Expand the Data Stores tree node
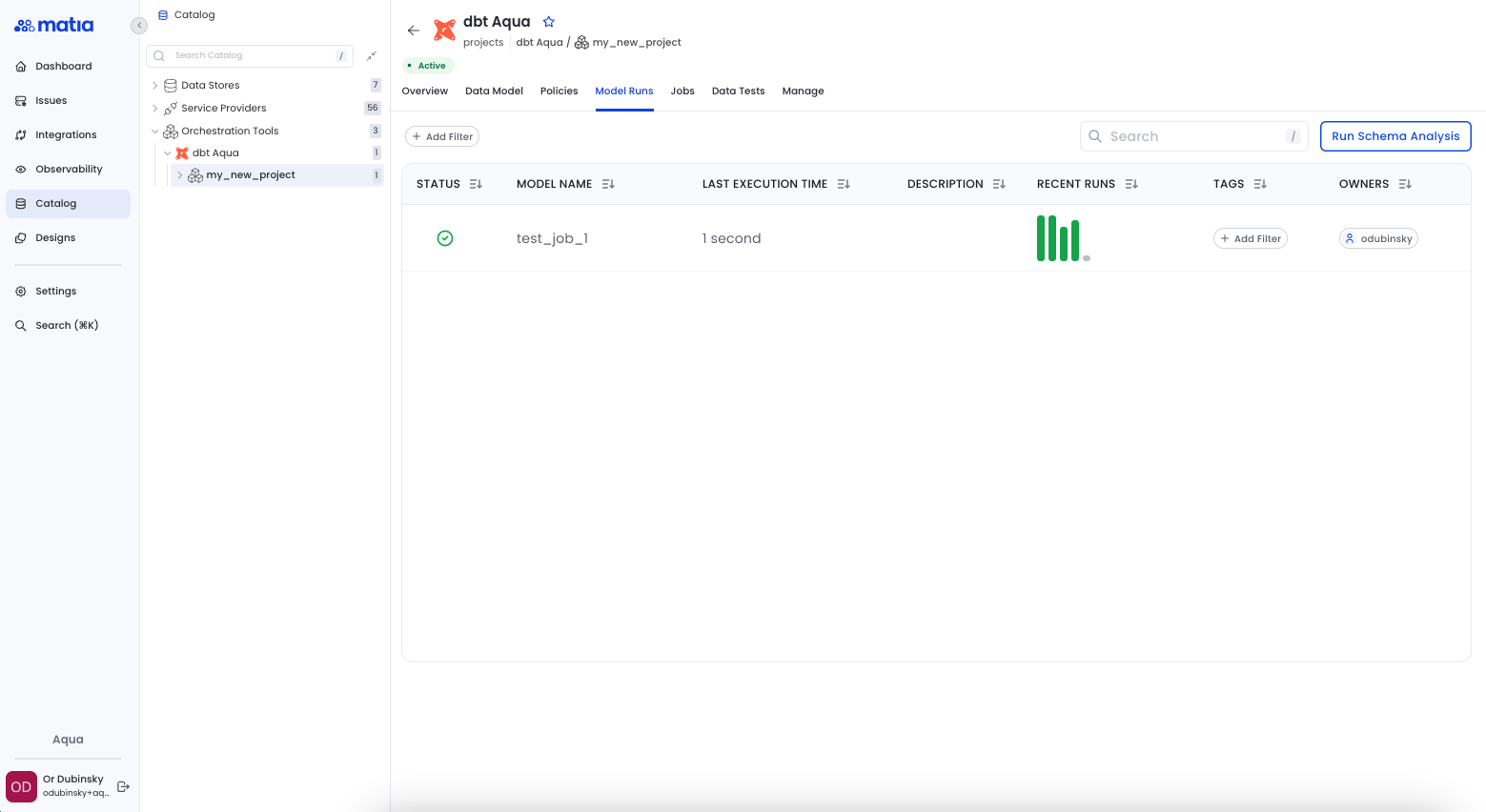The image size is (1486, 812). (x=155, y=85)
